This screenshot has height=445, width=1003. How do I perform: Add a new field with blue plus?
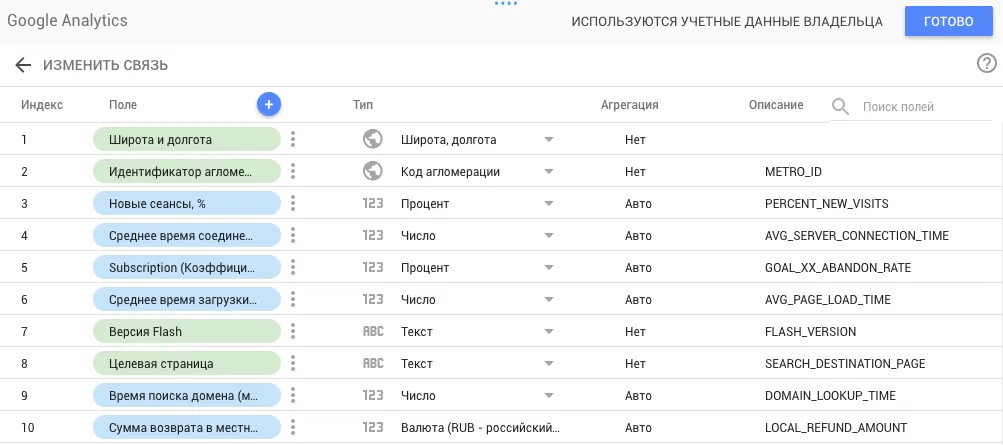click(269, 104)
